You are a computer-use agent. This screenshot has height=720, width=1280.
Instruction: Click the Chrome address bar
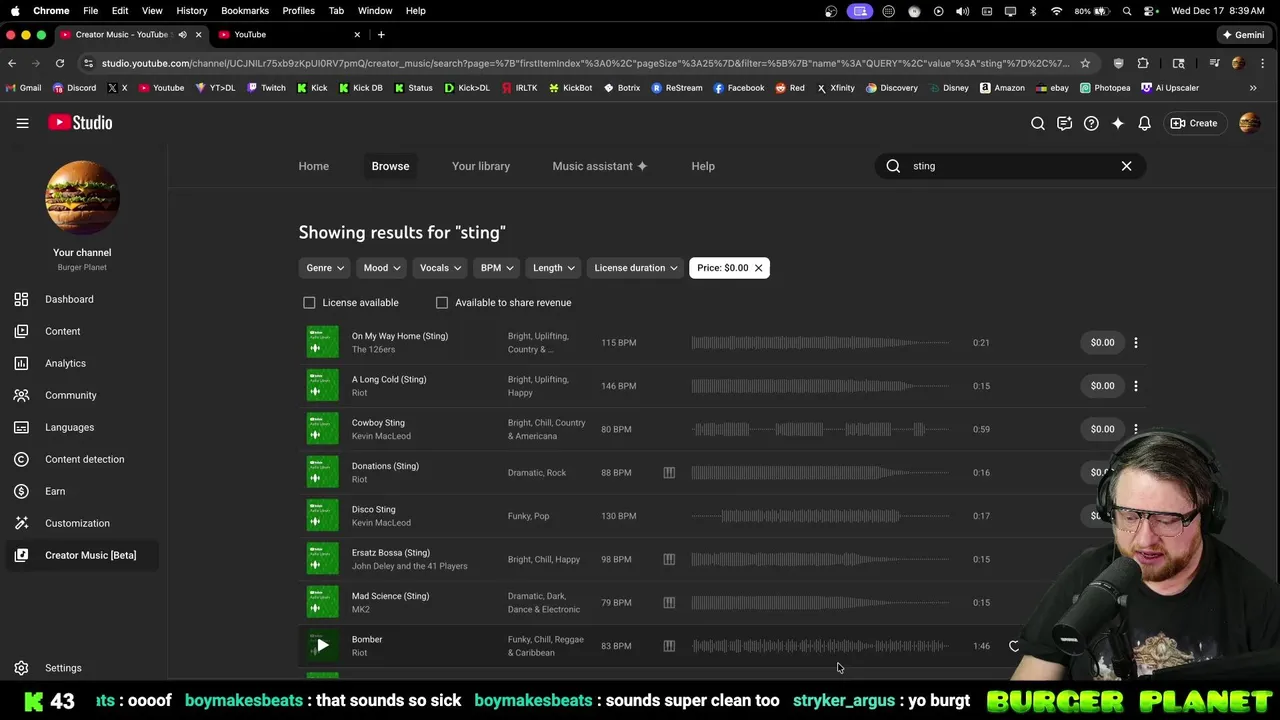point(585,63)
